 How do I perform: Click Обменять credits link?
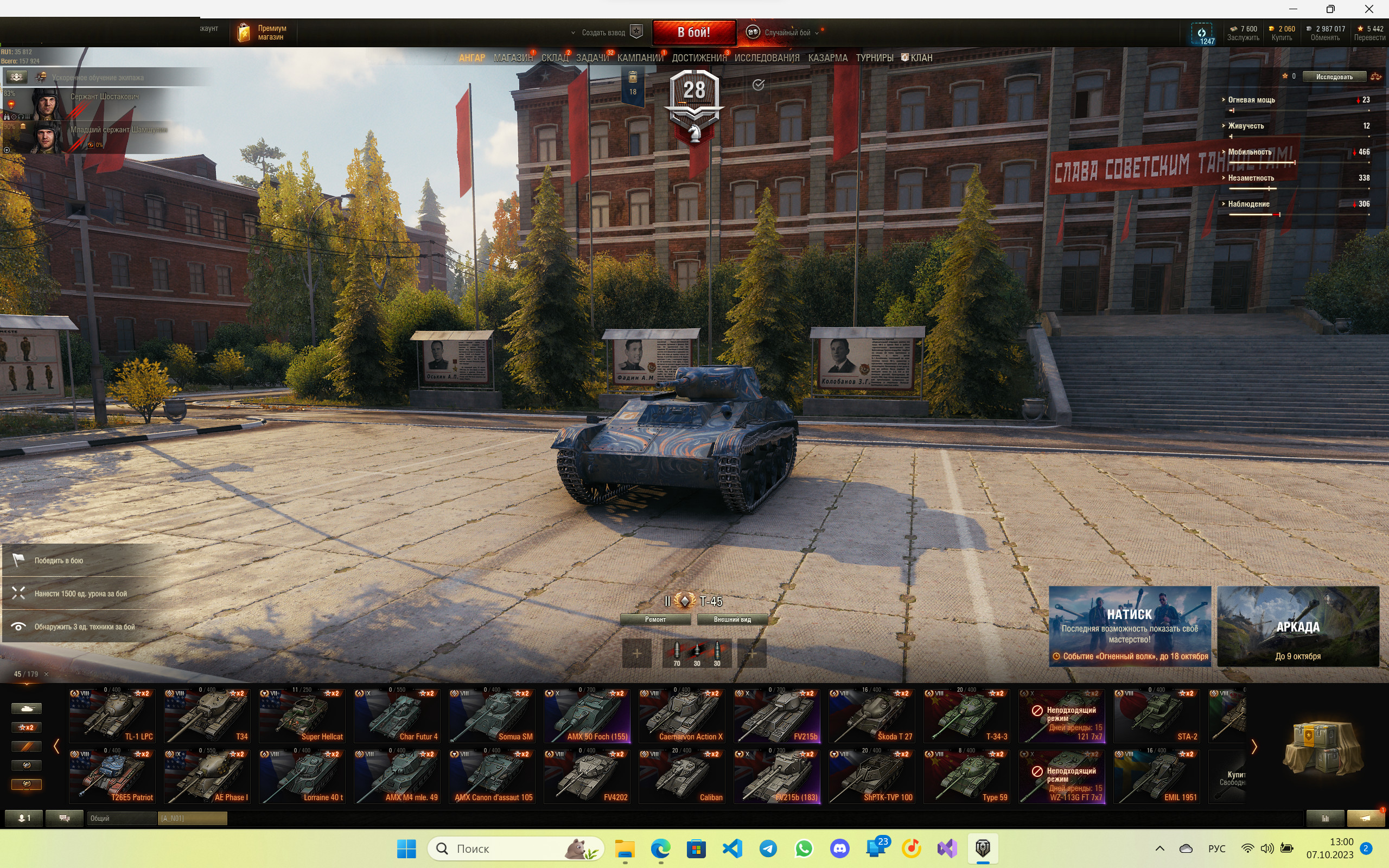[1325, 38]
